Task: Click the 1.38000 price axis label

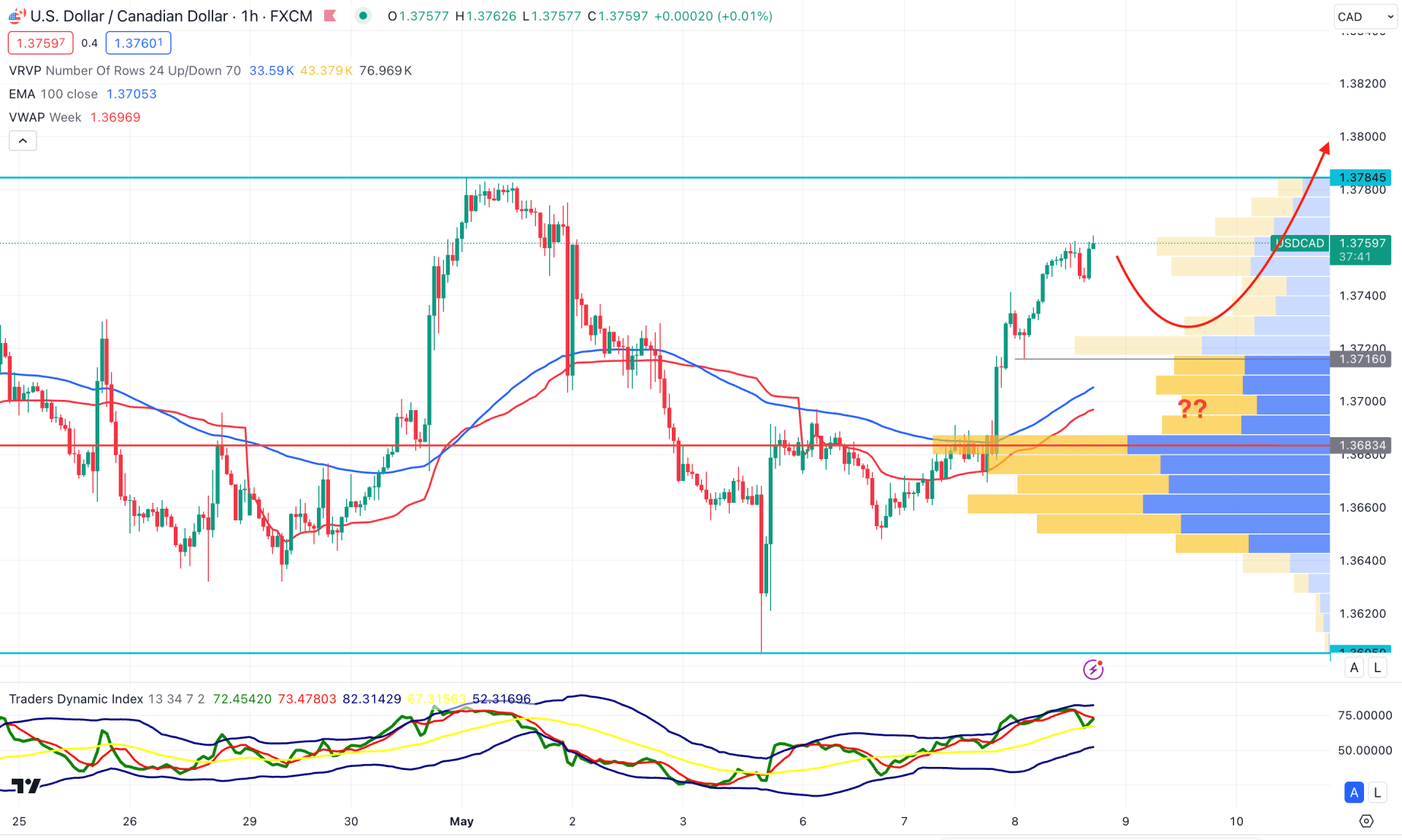Action: pyautogui.click(x=1362, y=136)
